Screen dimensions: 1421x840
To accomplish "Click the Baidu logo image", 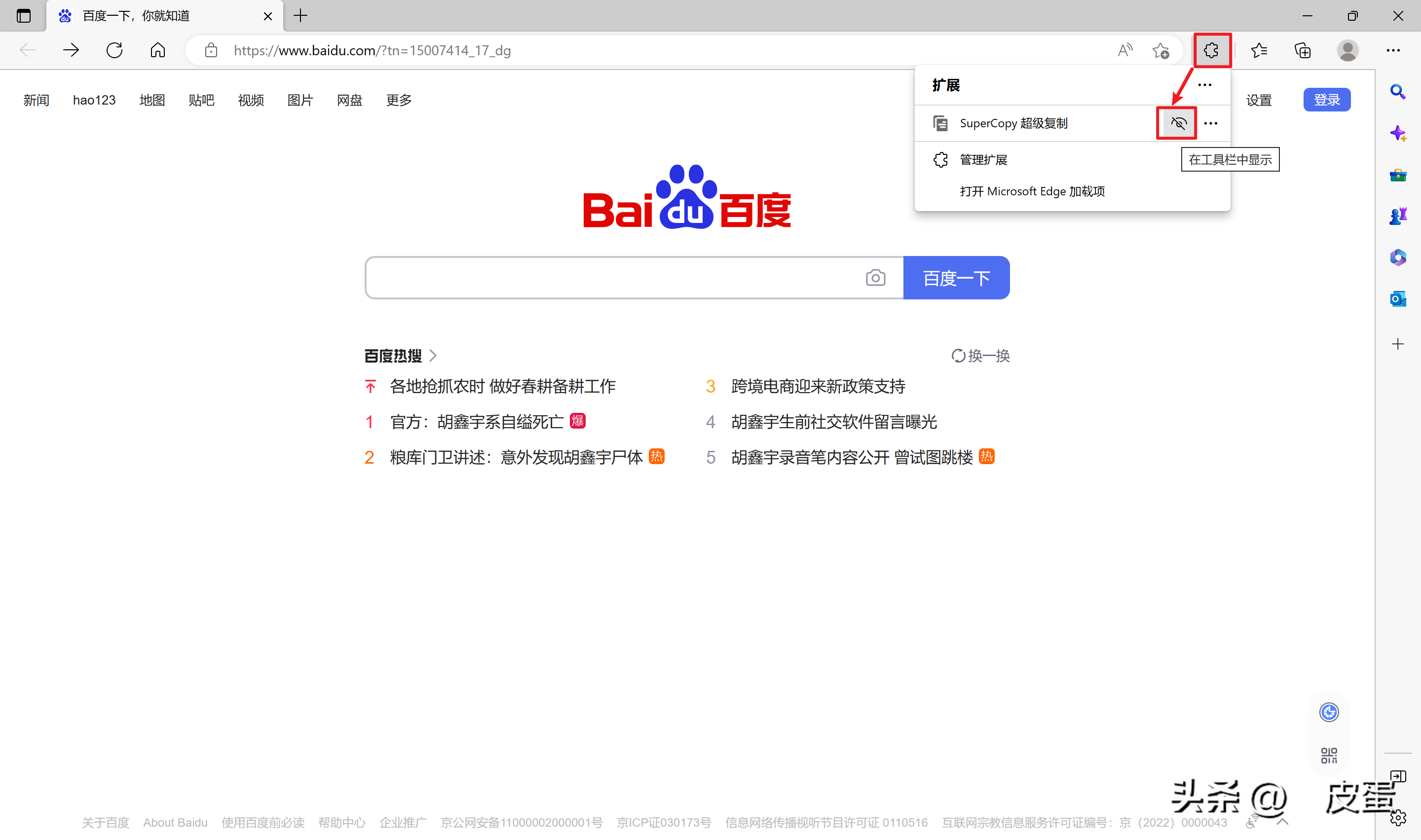I will [687, 197].
